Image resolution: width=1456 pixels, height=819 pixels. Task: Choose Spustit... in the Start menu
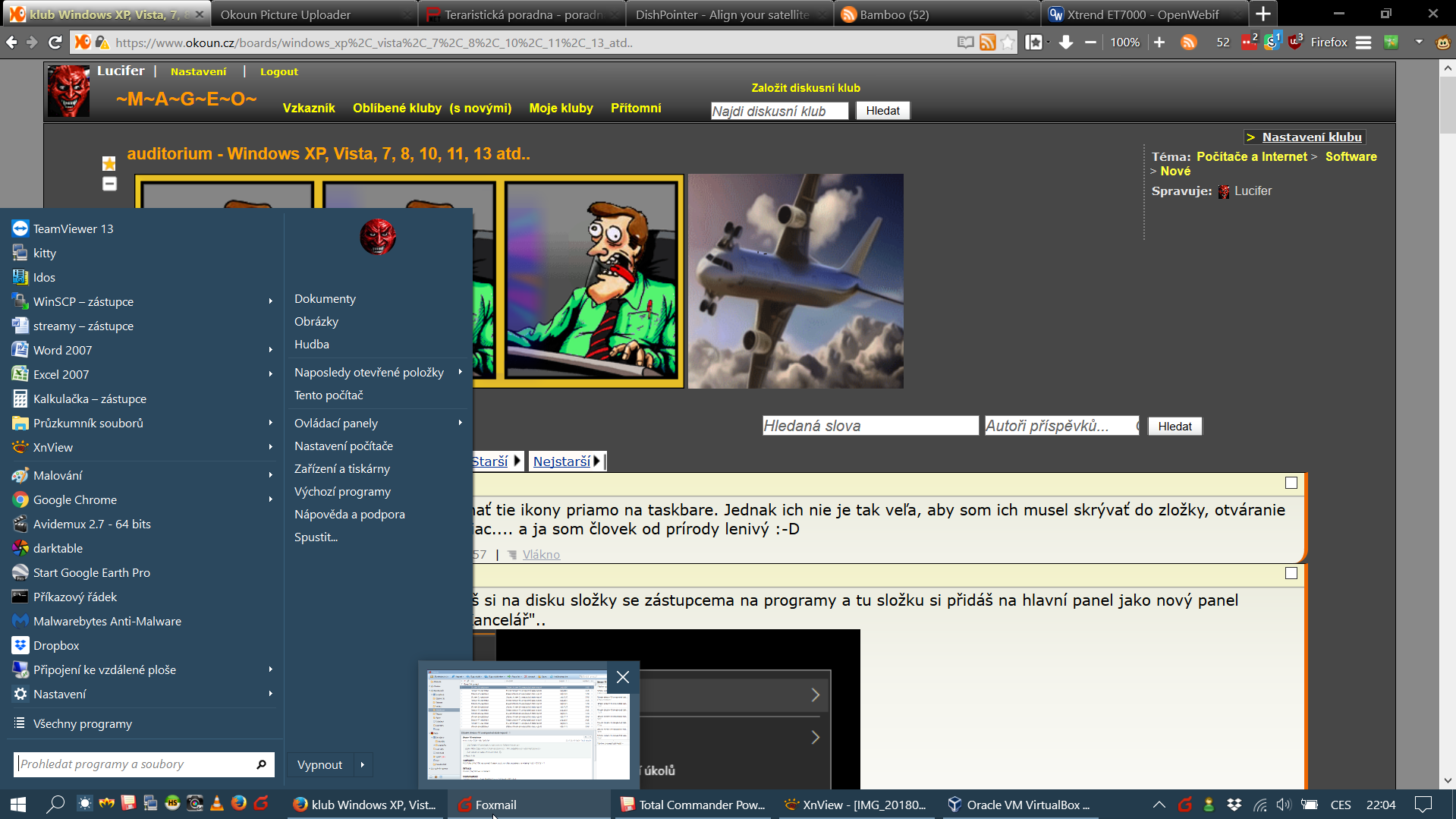tap(316, 537)
